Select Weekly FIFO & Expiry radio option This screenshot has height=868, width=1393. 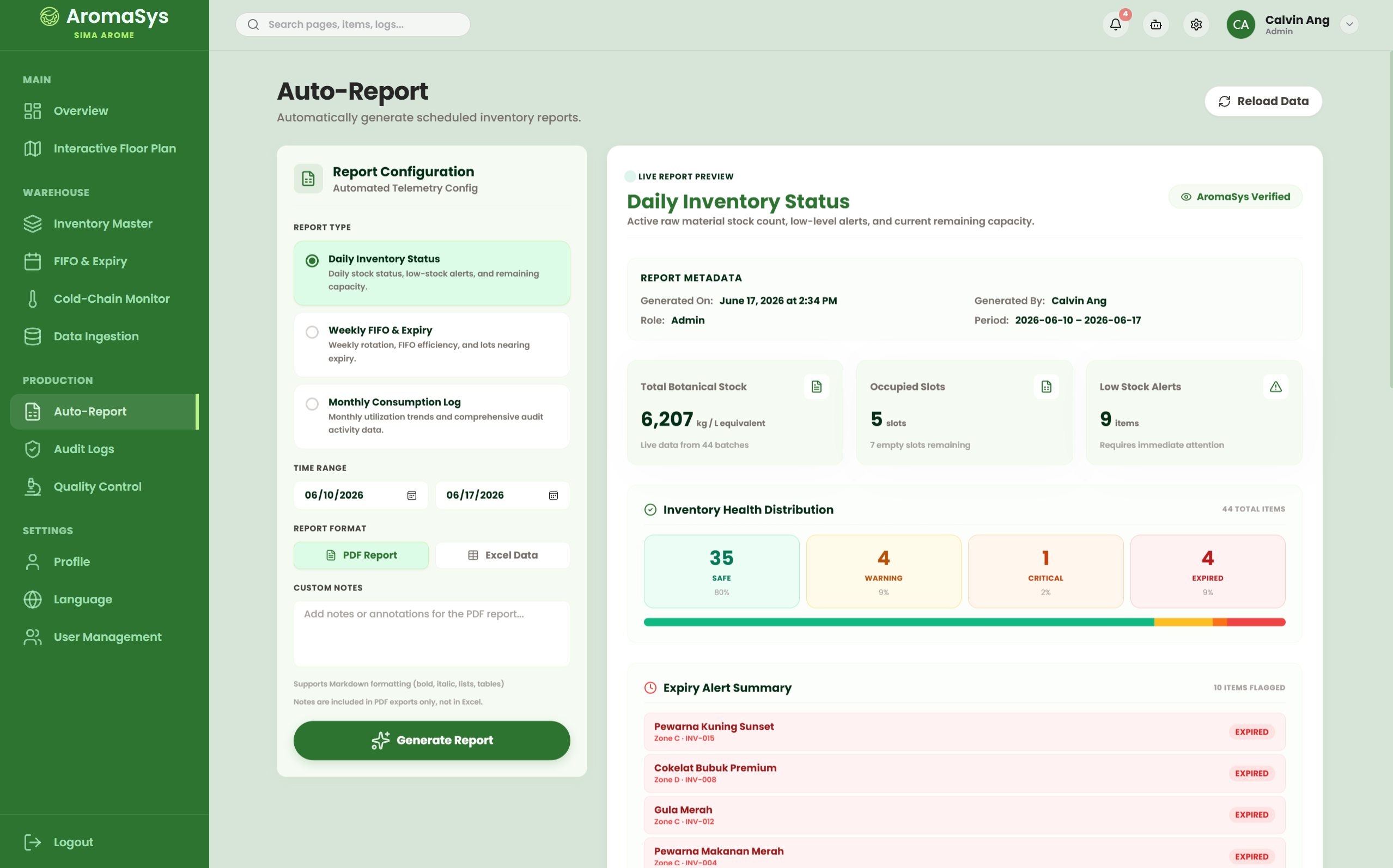tap(312, 332)
